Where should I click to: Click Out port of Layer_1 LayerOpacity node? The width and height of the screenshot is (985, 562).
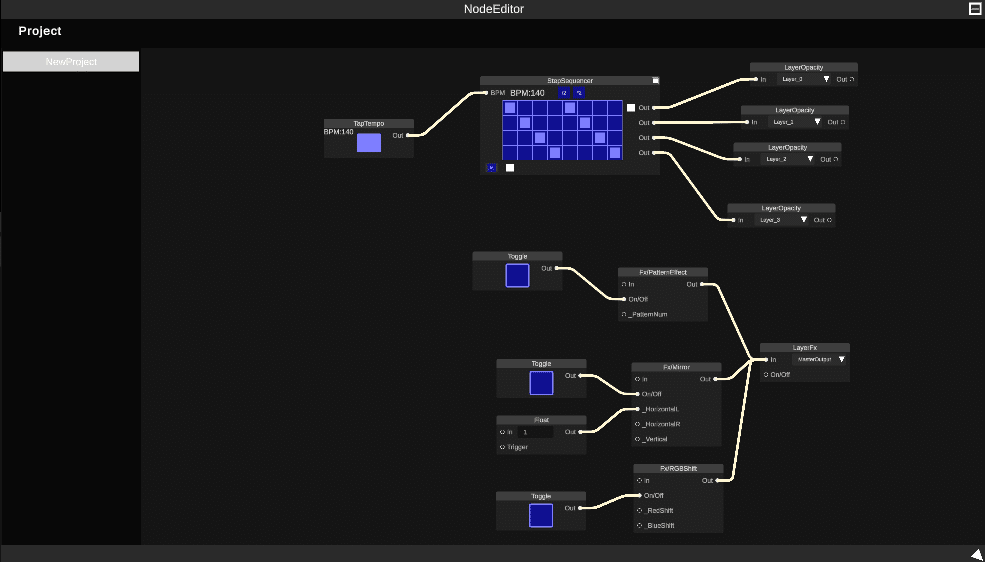pos(843,122)
